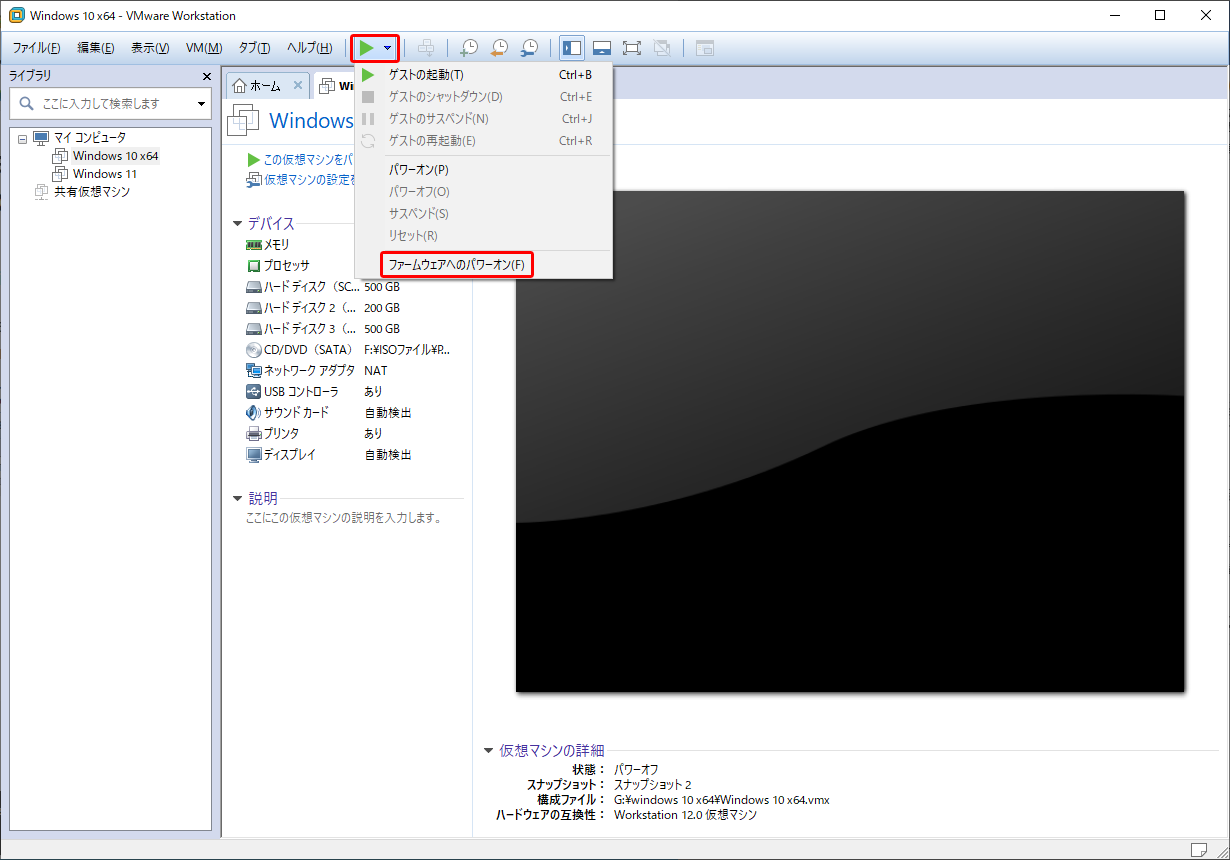The height and width of the screenshot is (860, 1230).
Task: Collapse the 説明 section
Action: point(237,498)
